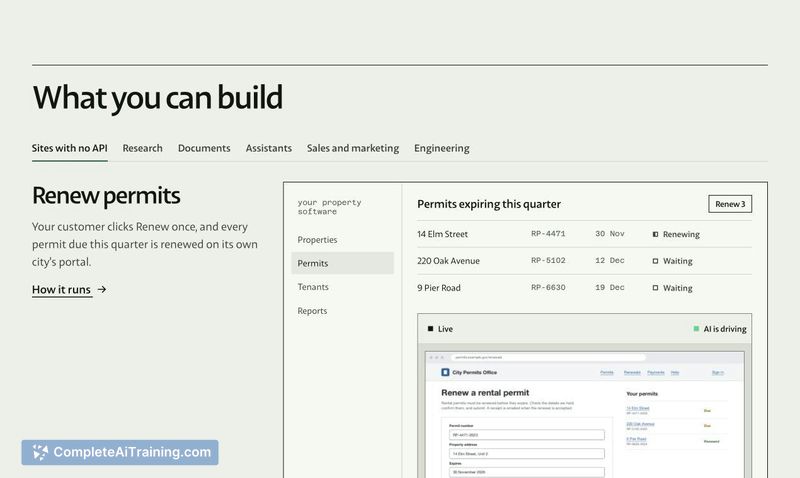
Task: Click the City Permits Office title text
Action: (474, 372)
